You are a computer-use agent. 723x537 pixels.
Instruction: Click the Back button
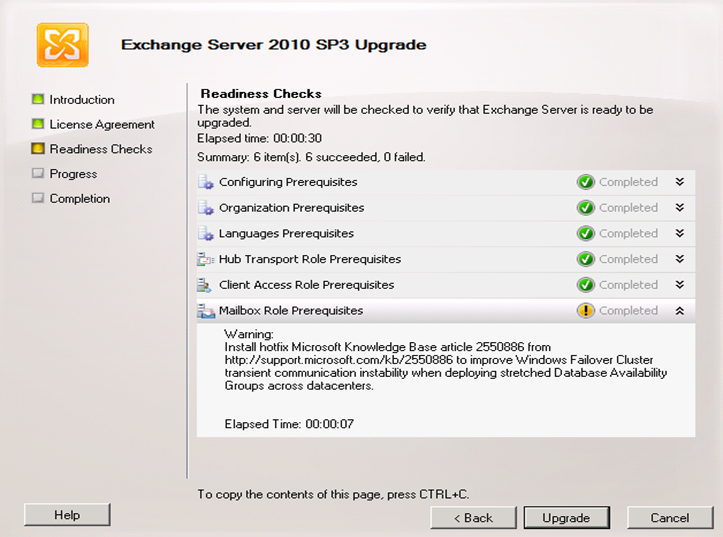pos(474,518)
